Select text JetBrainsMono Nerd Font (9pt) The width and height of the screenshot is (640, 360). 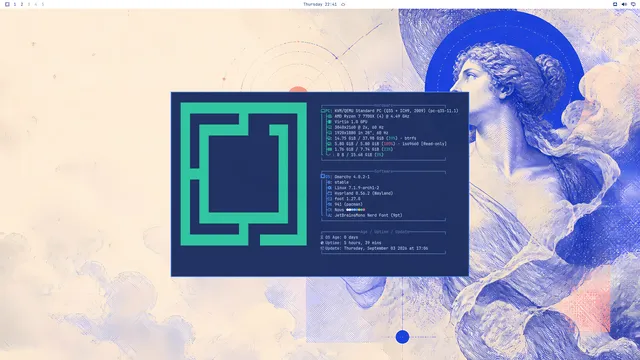tap(368, 215)
